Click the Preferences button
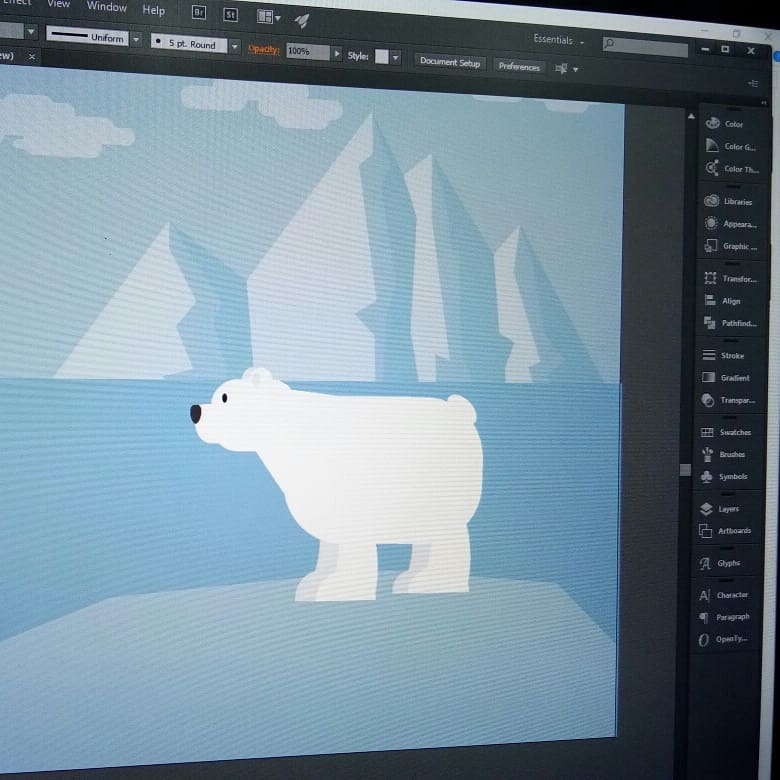Screen dimensions: 780x780 pos(519,66)
